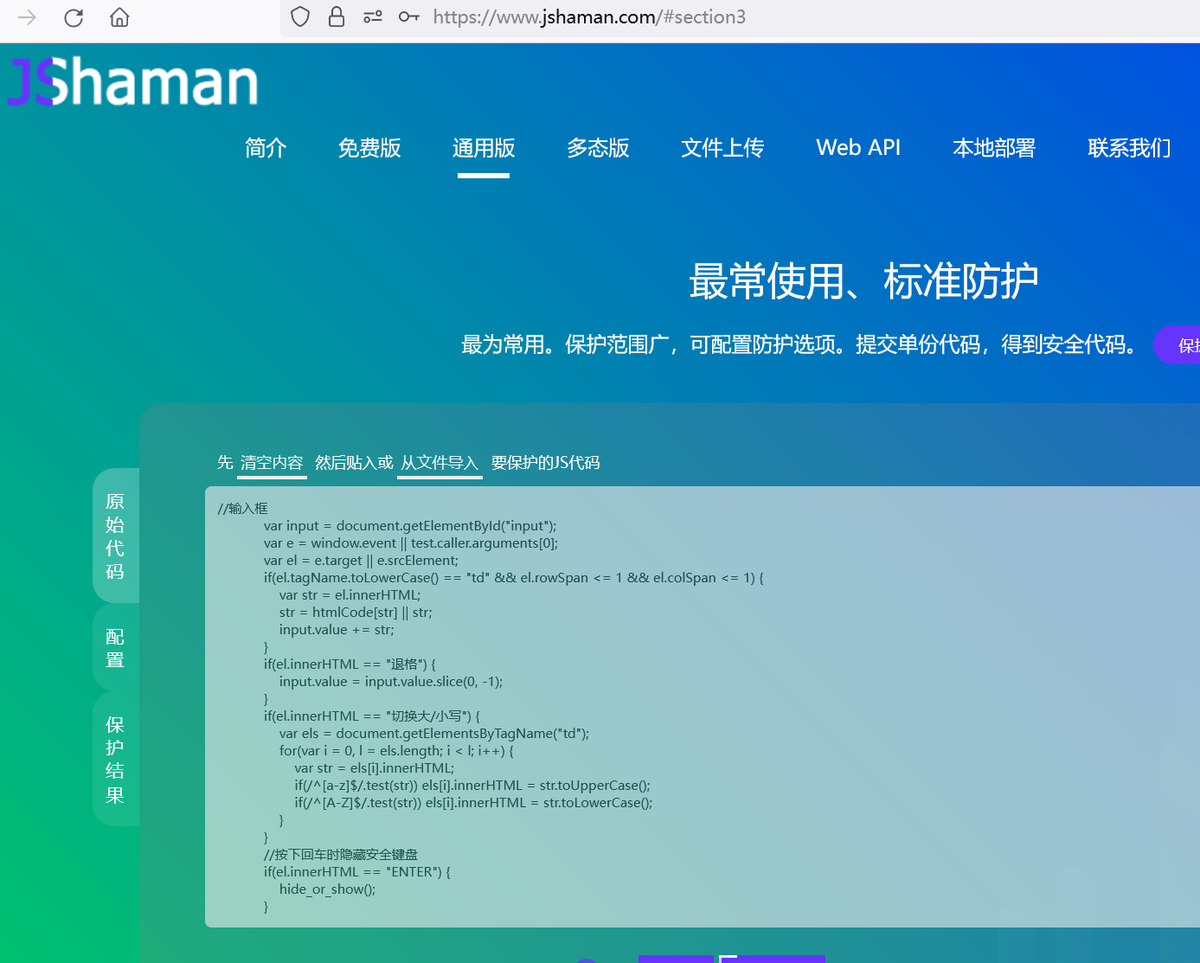Click the key saved-password icon

409,17
